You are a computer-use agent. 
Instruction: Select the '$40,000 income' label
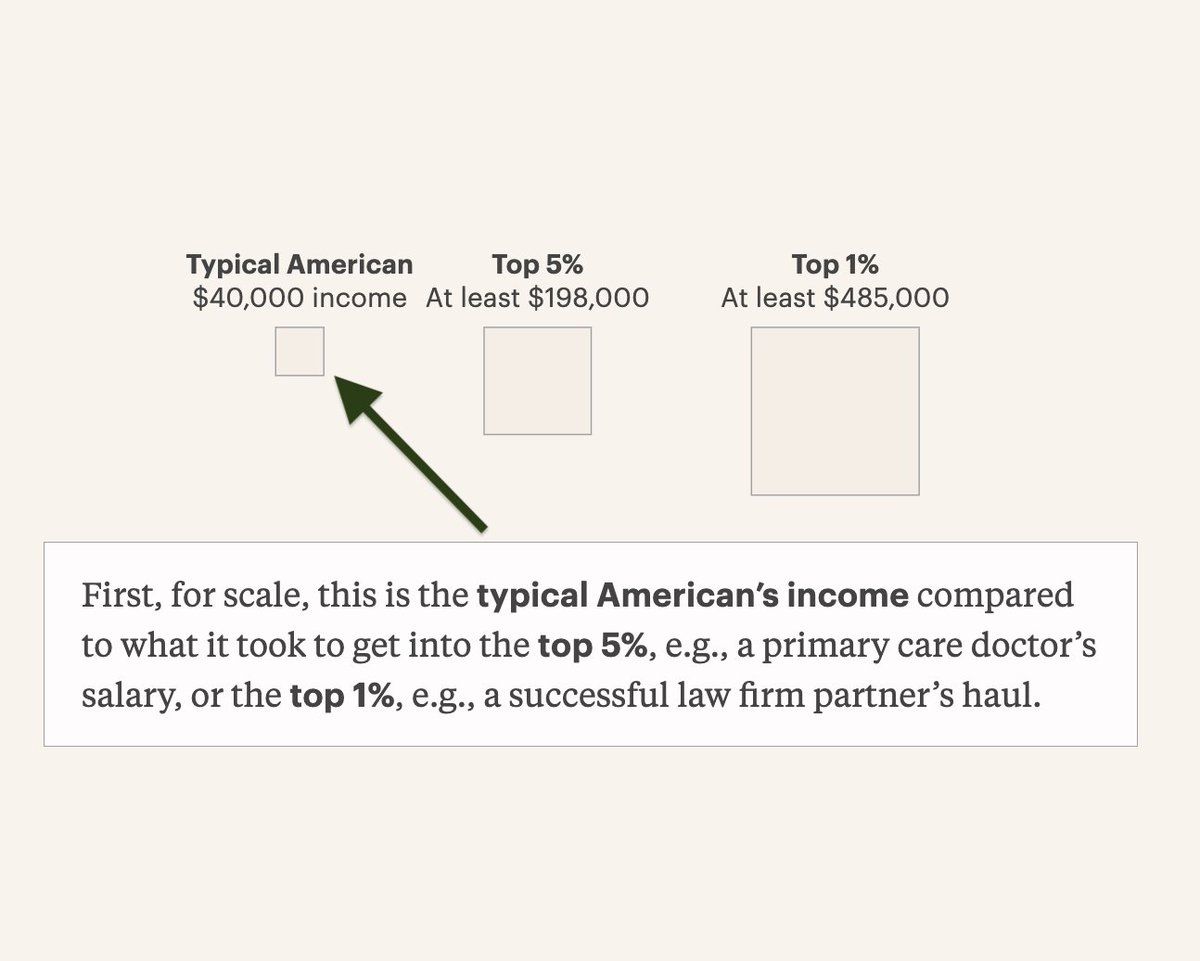tap(300, 298)
